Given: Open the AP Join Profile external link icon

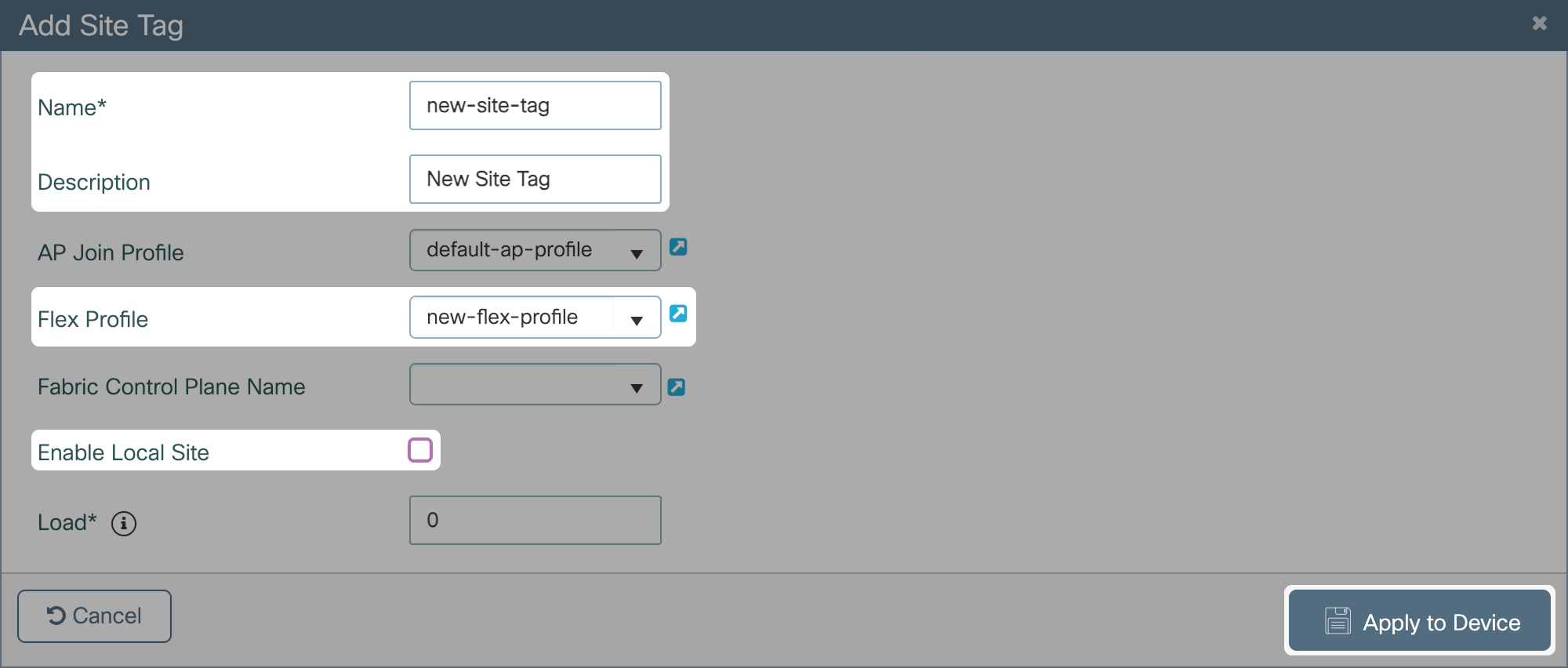Looking at the screenshot, I should coord(678,247).
